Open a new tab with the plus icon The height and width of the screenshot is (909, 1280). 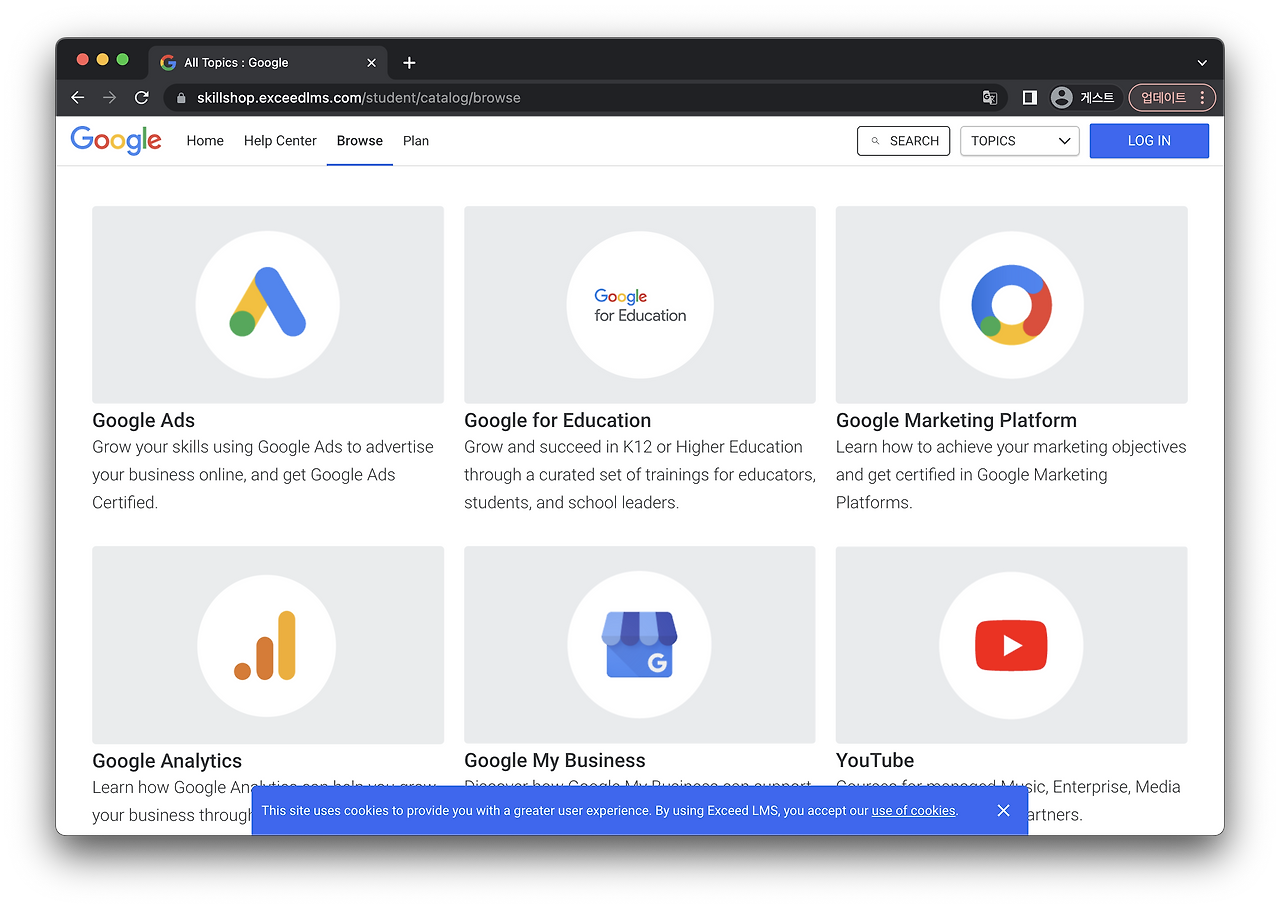pyautogui.click(x=409, y=62)
